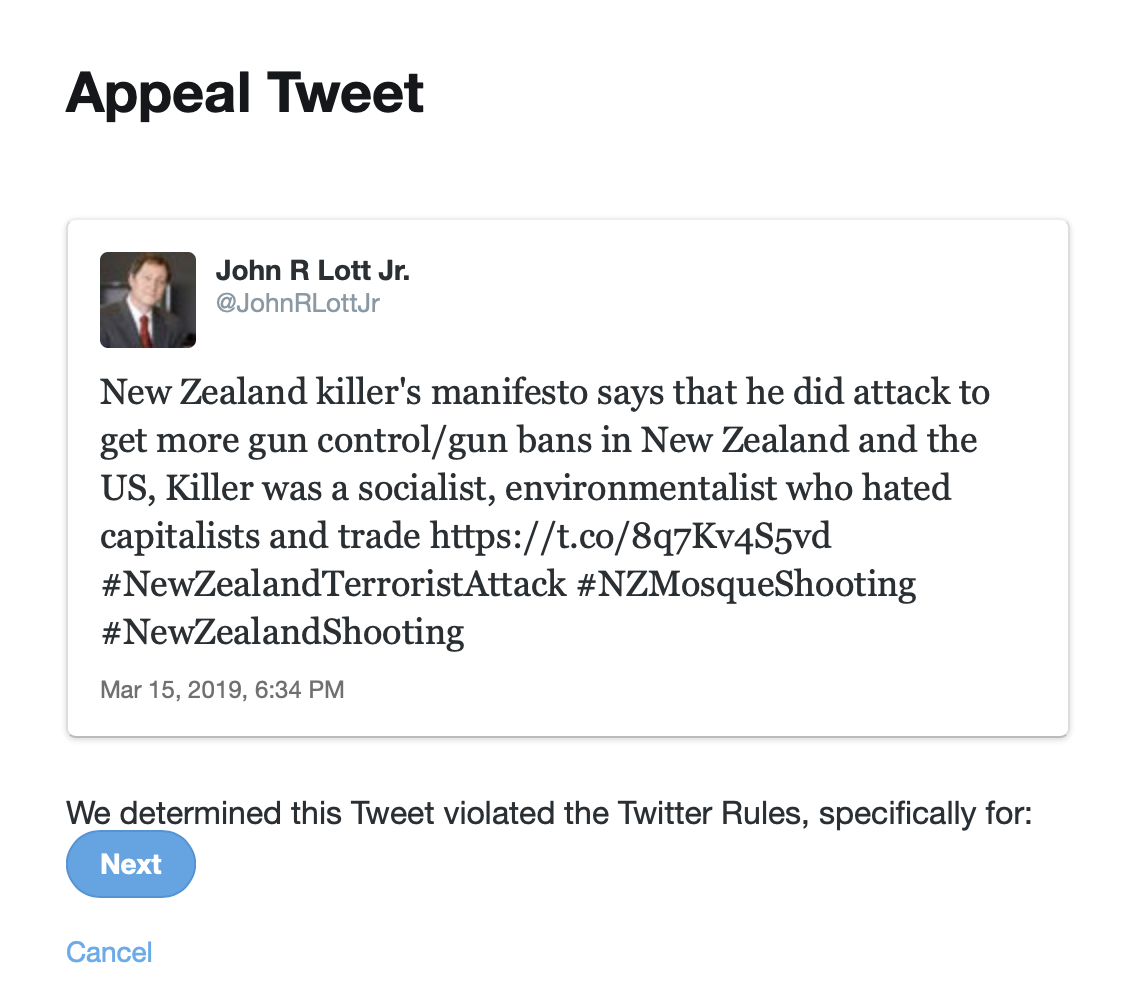Click the #NewZealandTerroristAttack hashtag
This screenshot has height=1004, width=1122.
coord(333,584)
